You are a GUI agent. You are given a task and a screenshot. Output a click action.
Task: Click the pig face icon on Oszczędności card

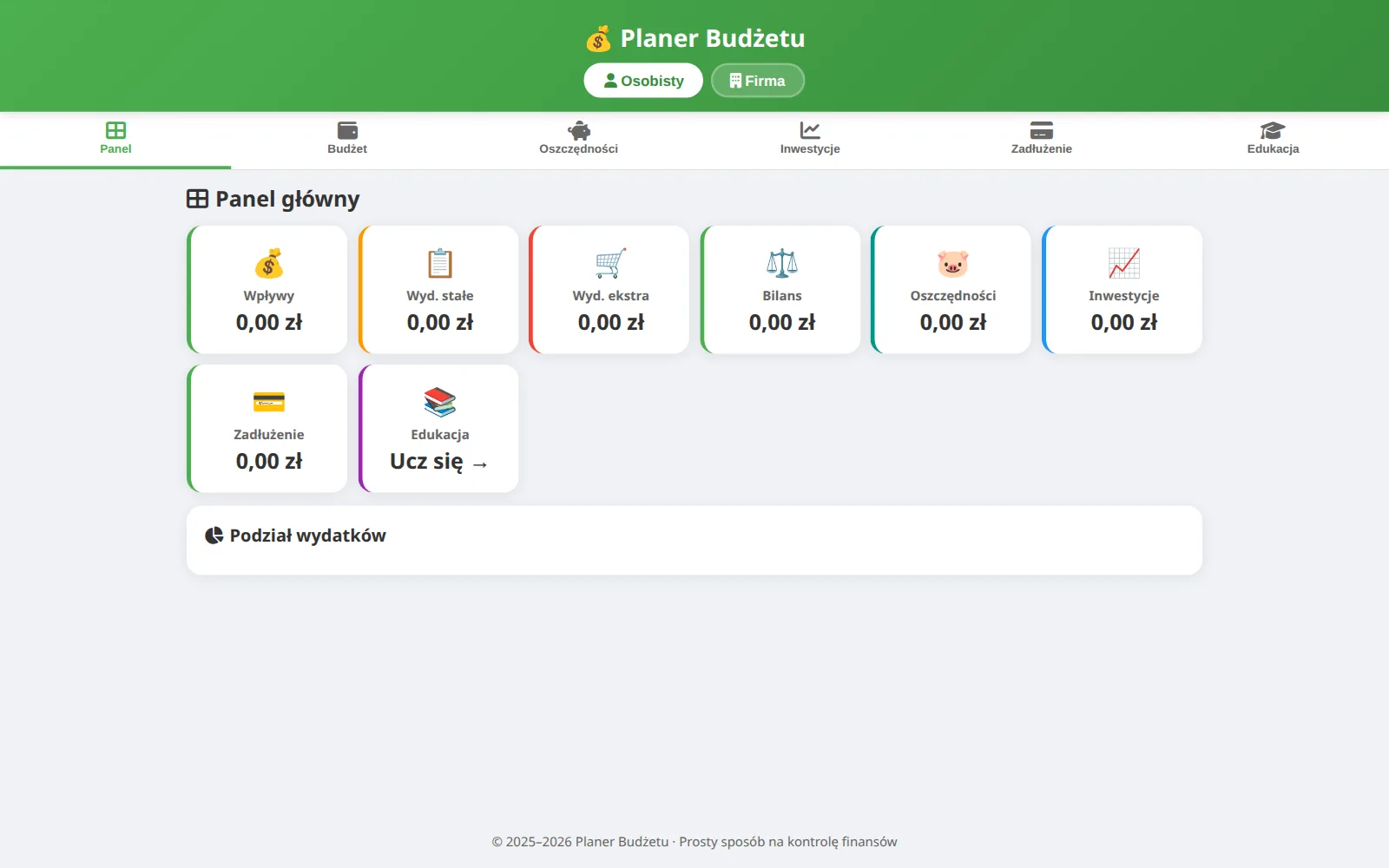click(x=953, y=263)
